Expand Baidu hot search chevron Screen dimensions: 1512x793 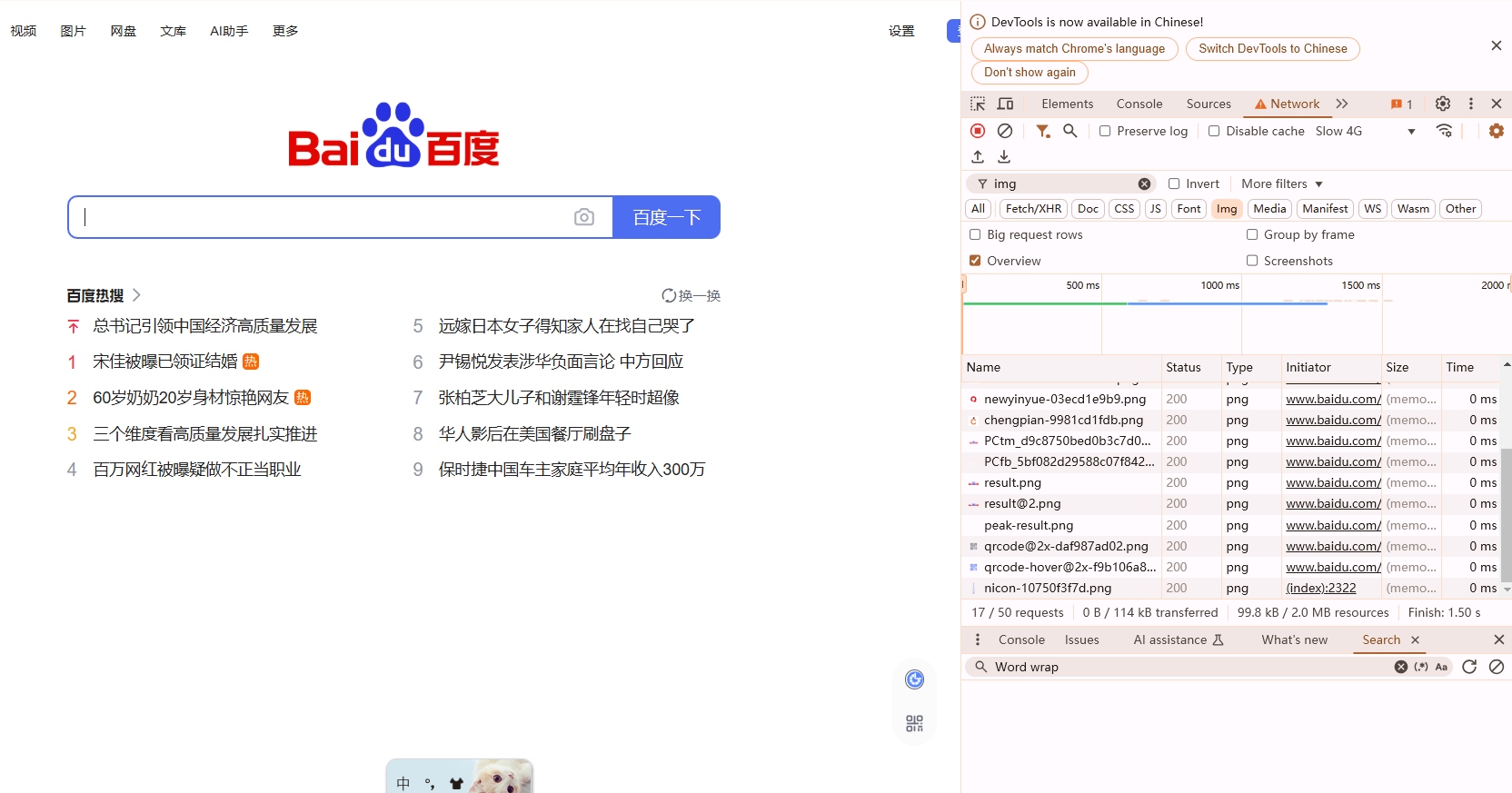click(x=136, y=295)
